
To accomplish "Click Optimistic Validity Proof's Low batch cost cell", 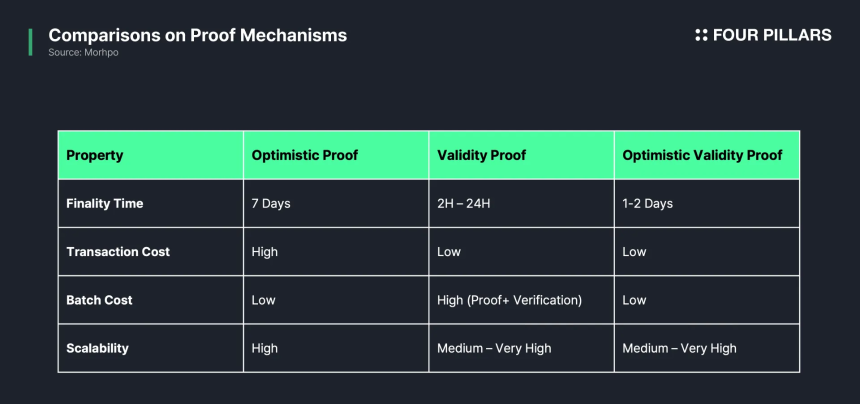I will pos(707,300).
